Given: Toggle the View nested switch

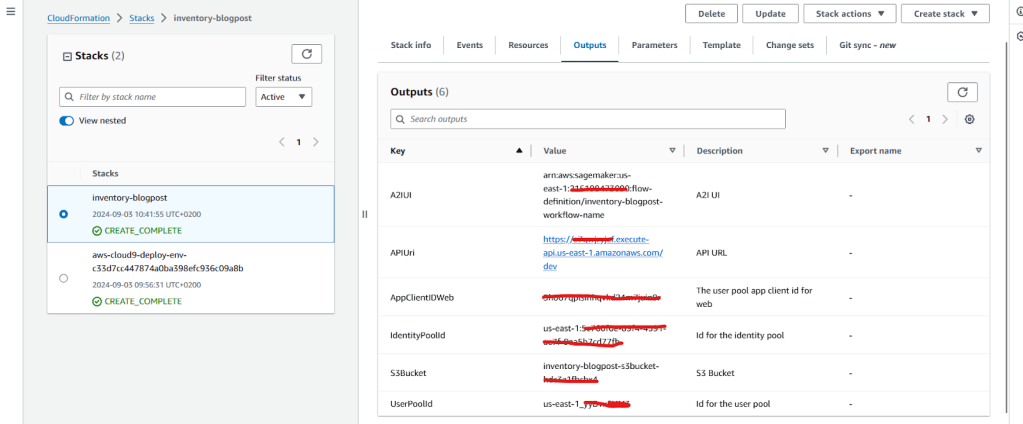Looking at the screenshot, I should (x=67, y=121).
